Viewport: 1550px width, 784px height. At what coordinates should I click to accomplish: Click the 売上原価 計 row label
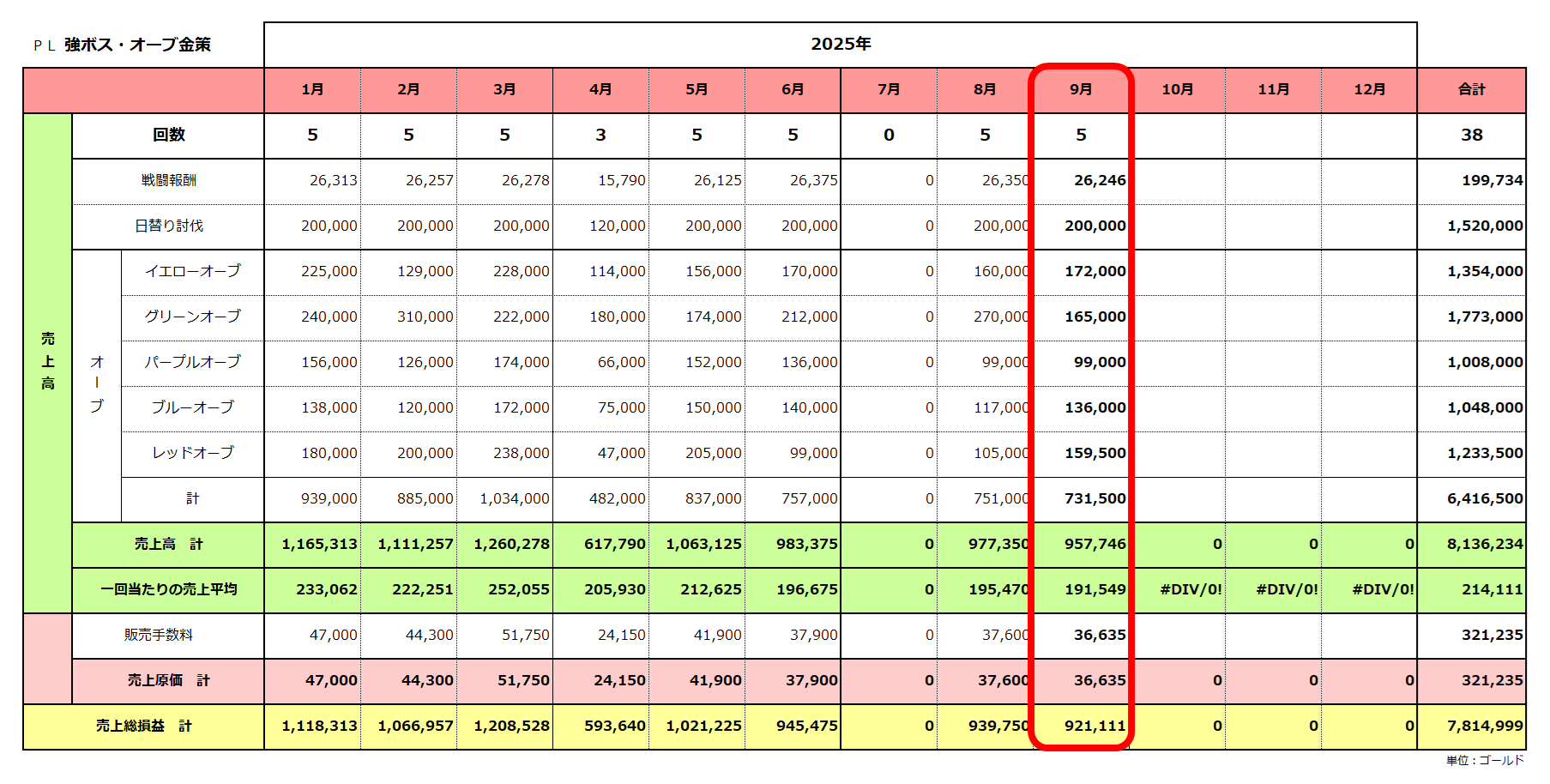pyautogui.click(x=168, y=680)
